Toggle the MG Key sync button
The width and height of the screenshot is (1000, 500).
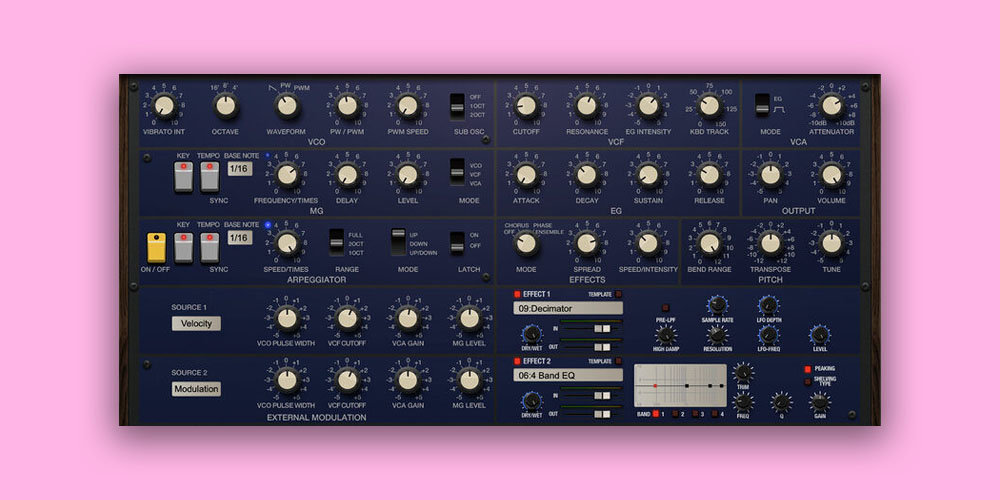click(x=183, y=177)
